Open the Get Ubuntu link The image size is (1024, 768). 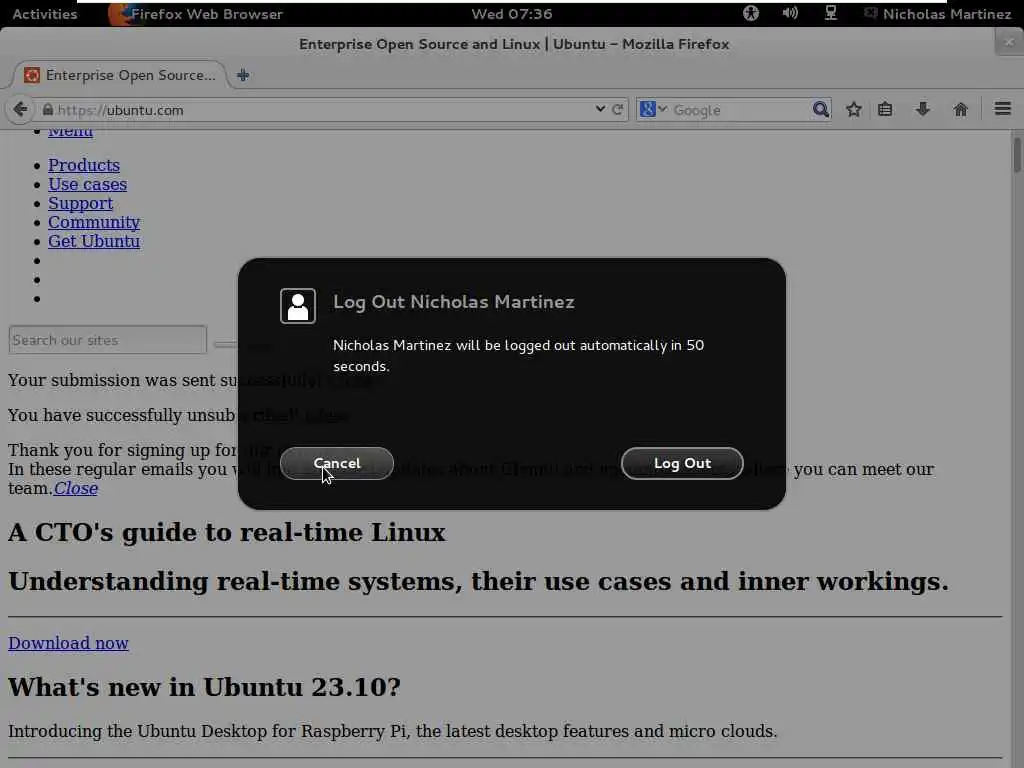94,241
